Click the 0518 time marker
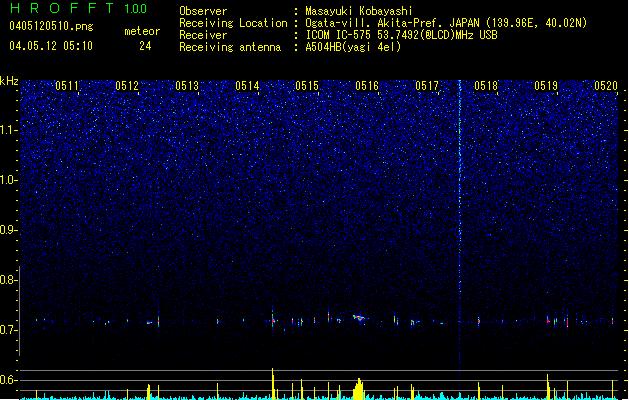The image size is (629, 400). 486,86
